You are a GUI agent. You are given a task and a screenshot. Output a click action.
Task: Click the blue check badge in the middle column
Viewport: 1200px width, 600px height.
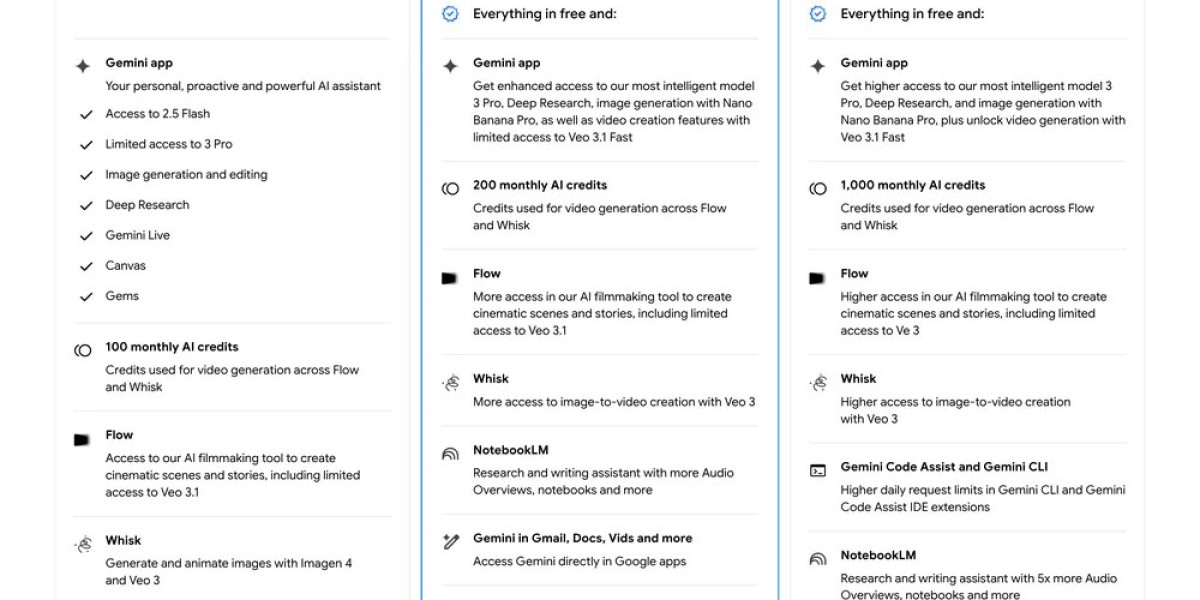coord(450,14)
